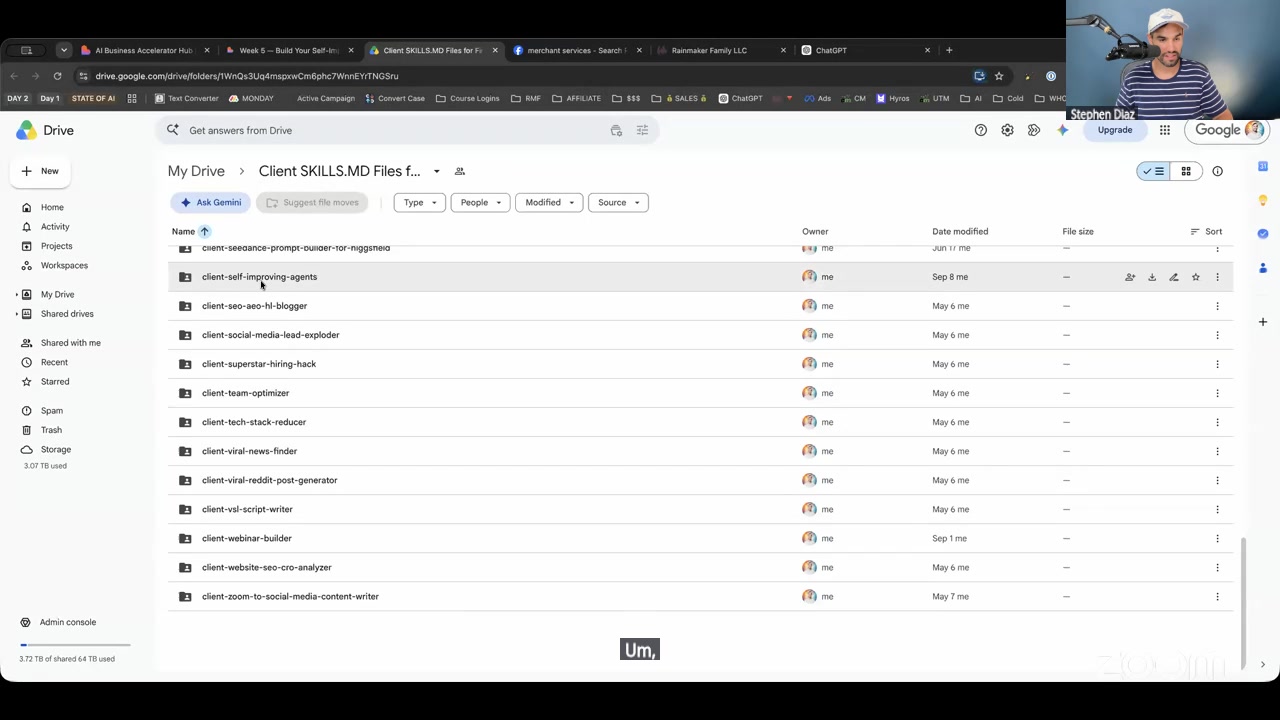Switch to grid layout view
The height and width of the screenshot is (720, 1280).
[1186, 171]
